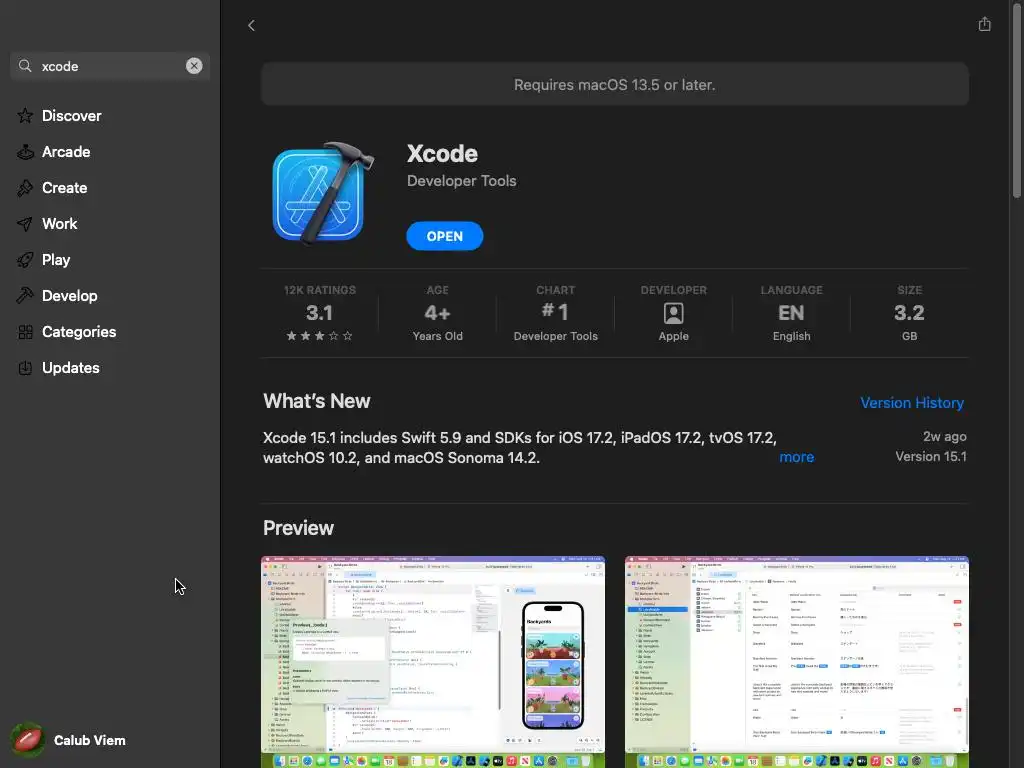Open the share icon menu
Viewport: 1024px width, 768px height.
[x=984, y=24]
